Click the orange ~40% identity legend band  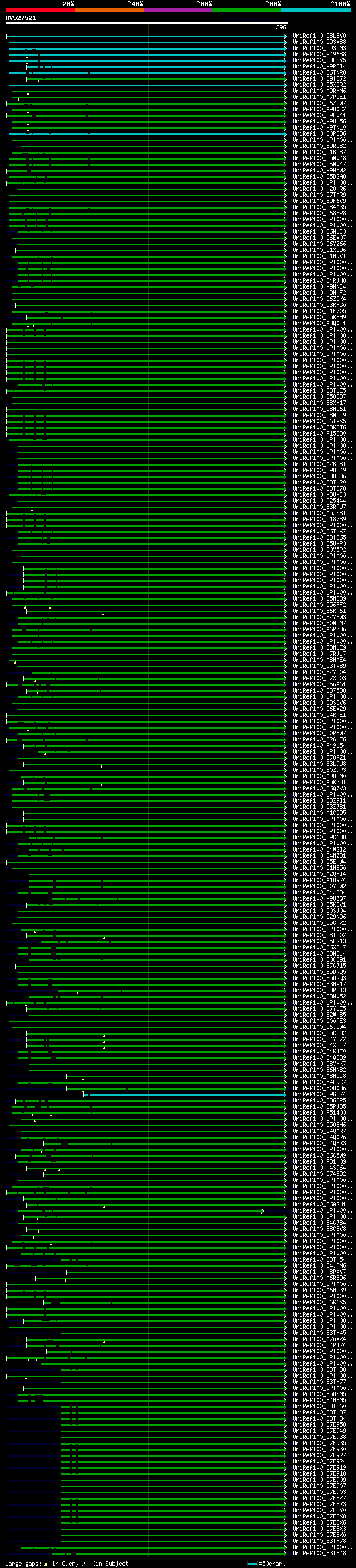[109, 10]
